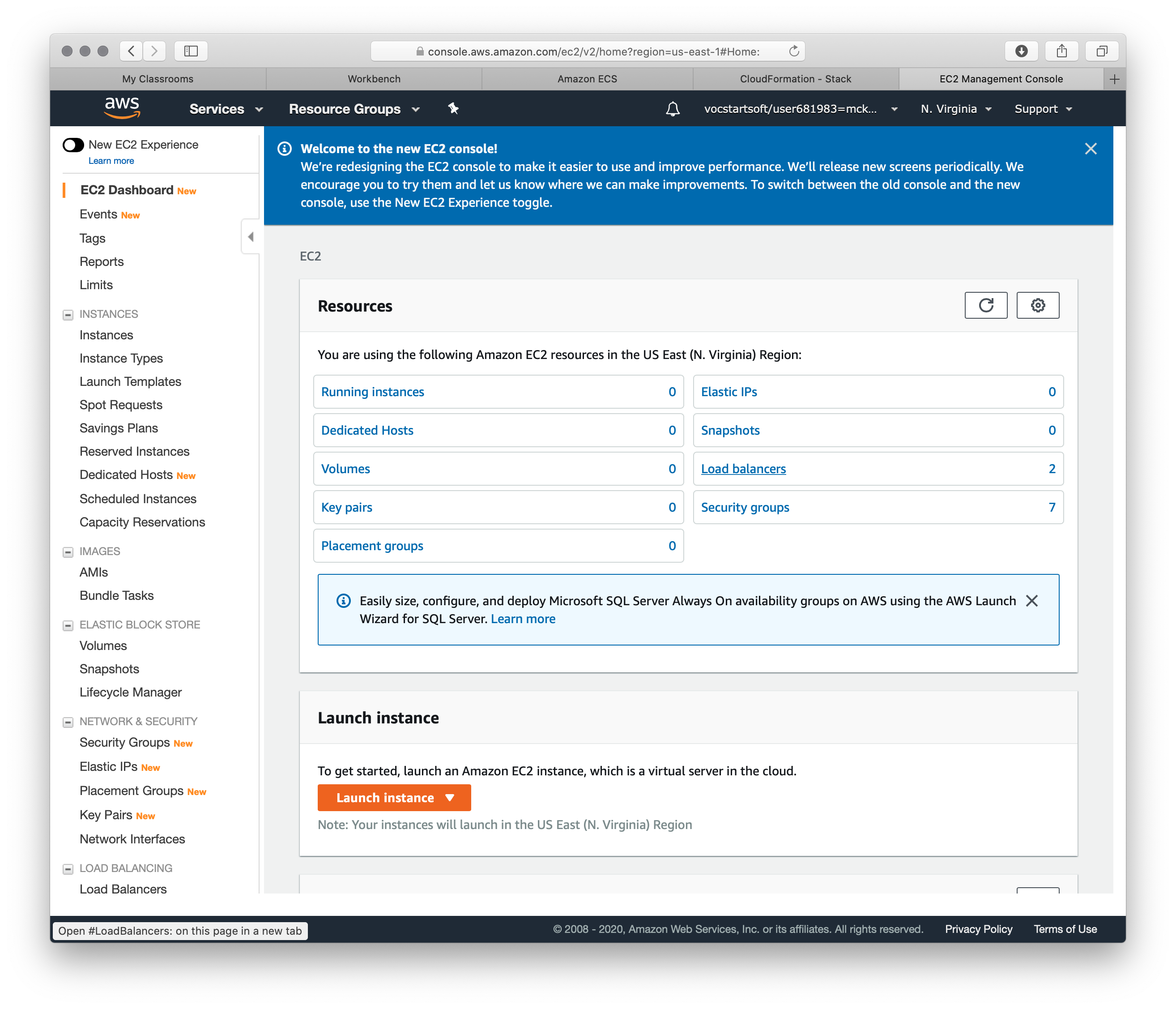1176x1009 pixels.
Task: Open the Support dropdown menu
Action: coord(1043,109)
